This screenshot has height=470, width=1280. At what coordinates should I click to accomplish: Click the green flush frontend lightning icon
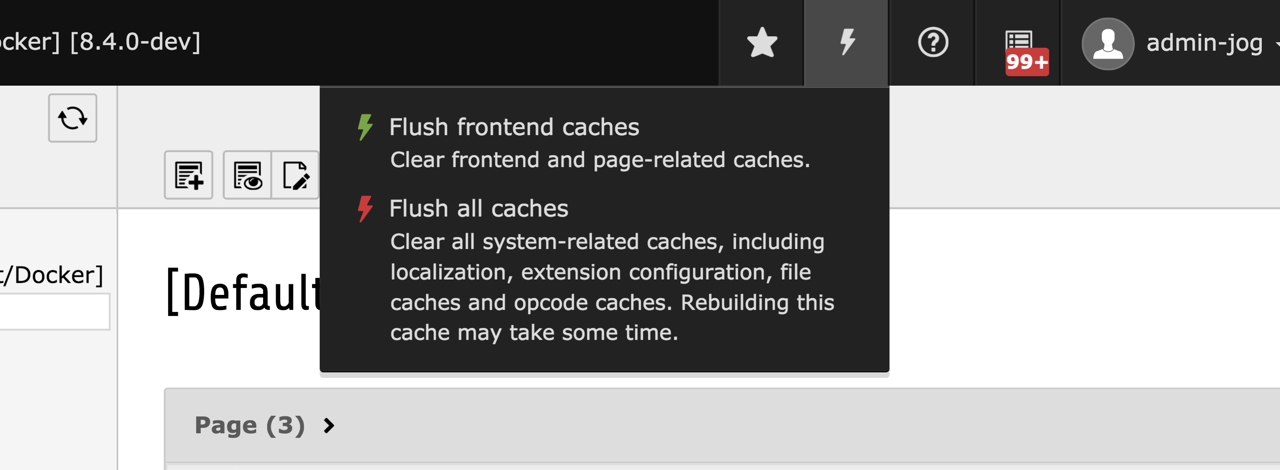(365, 127)
